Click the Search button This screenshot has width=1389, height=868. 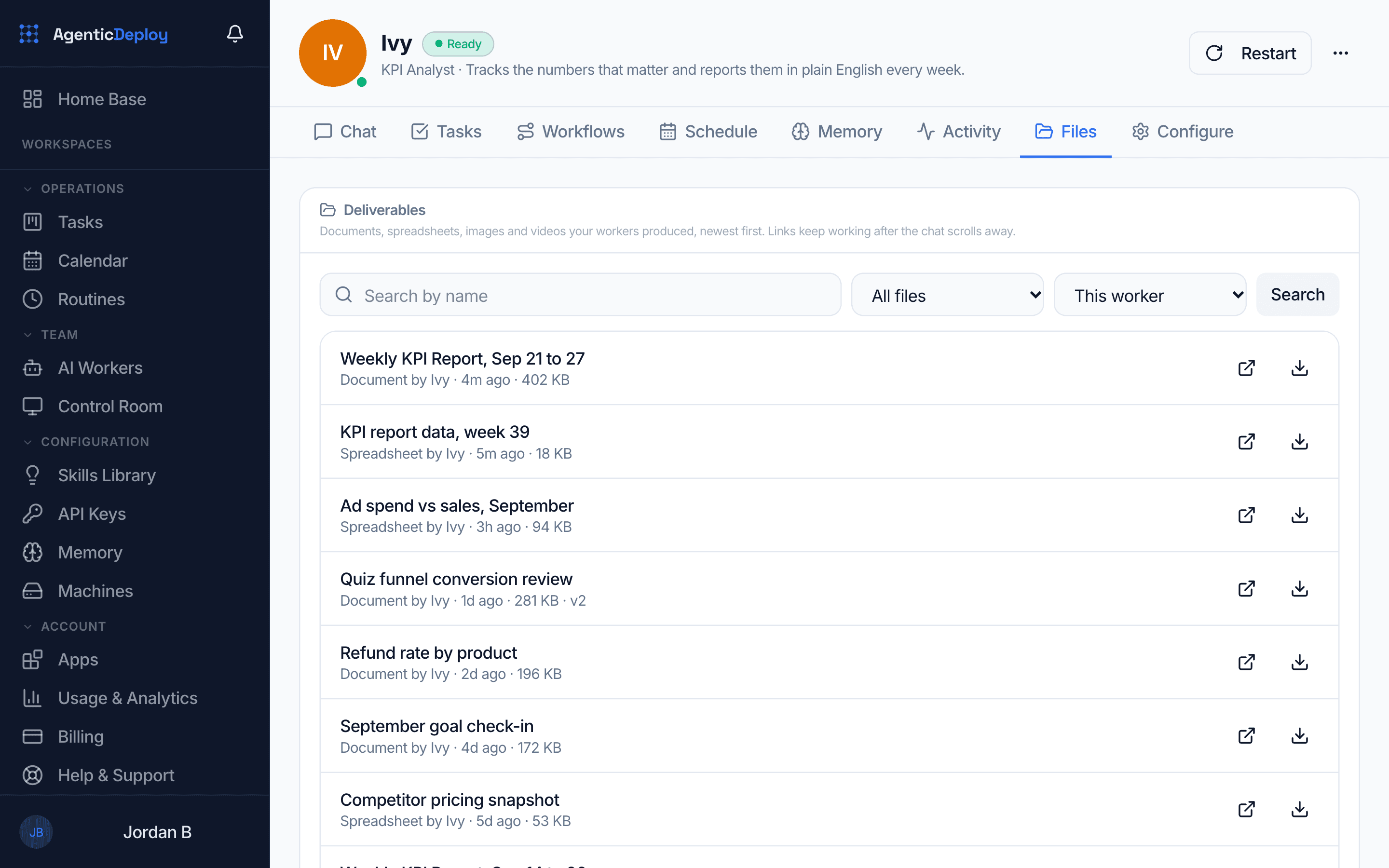1297,295
